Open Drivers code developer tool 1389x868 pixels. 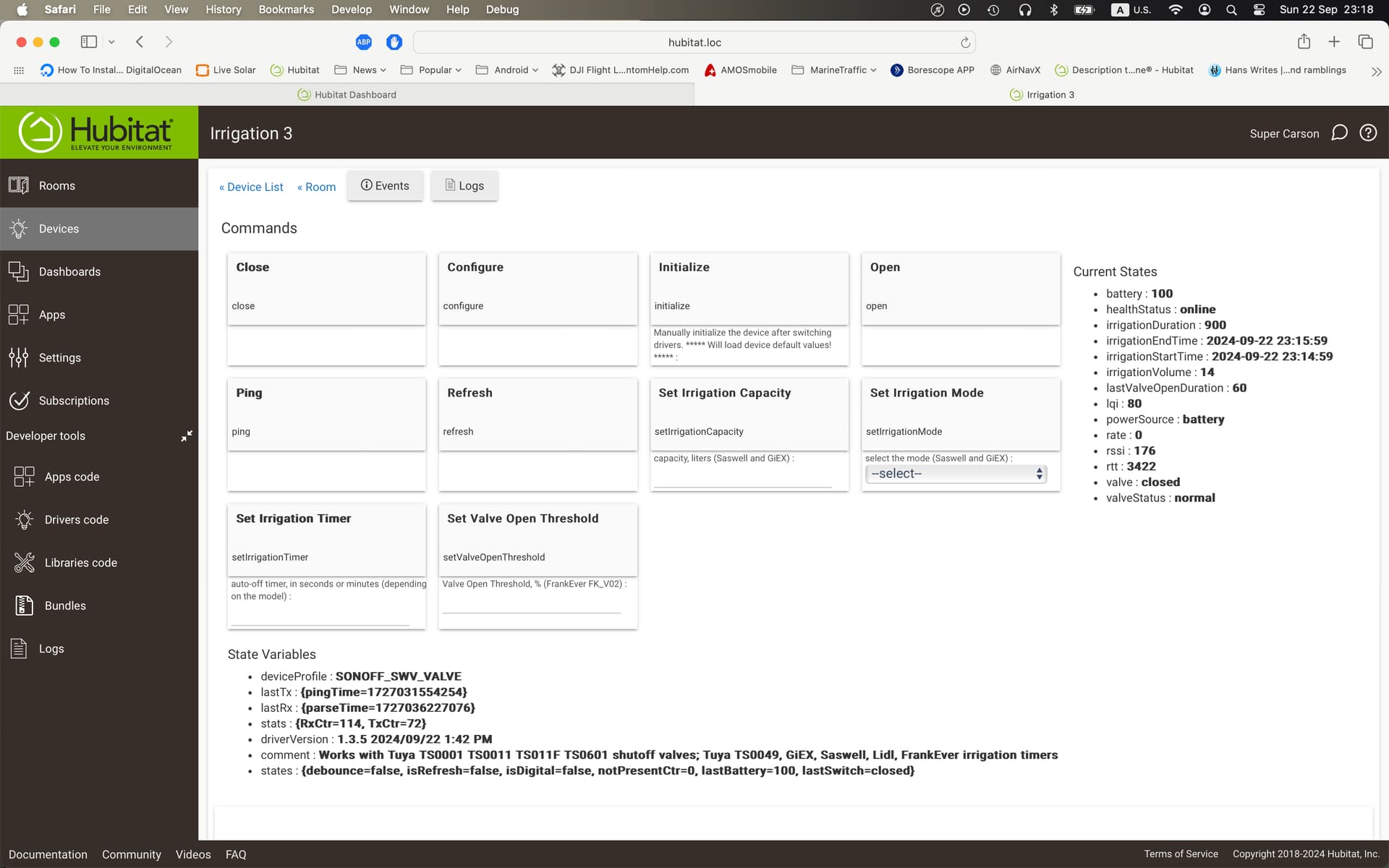point(99,519)
